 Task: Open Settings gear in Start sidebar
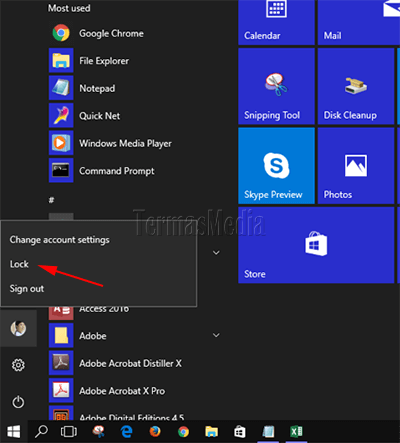click(18, 365)
